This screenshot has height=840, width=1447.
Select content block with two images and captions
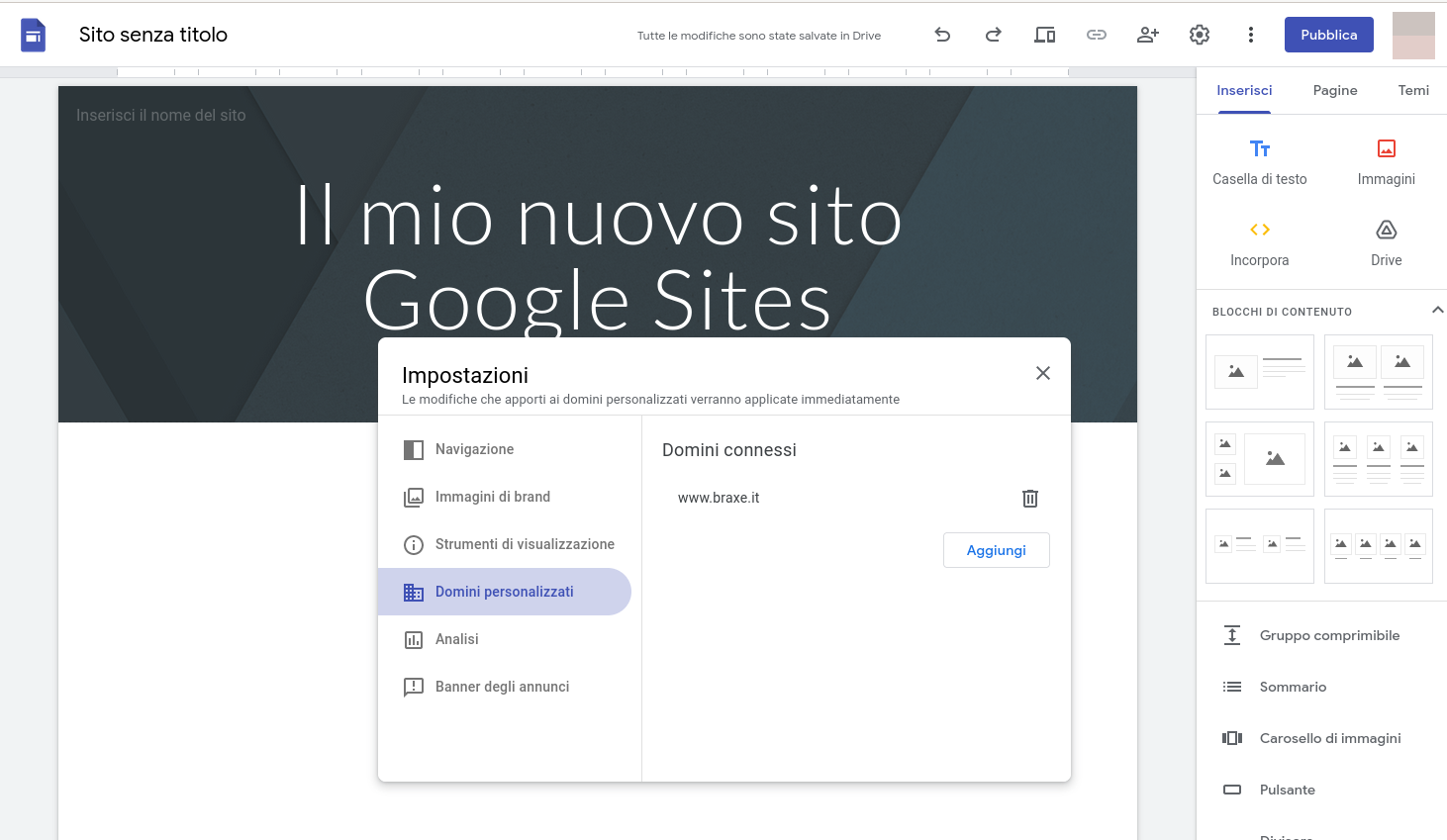pos(1379,372)
